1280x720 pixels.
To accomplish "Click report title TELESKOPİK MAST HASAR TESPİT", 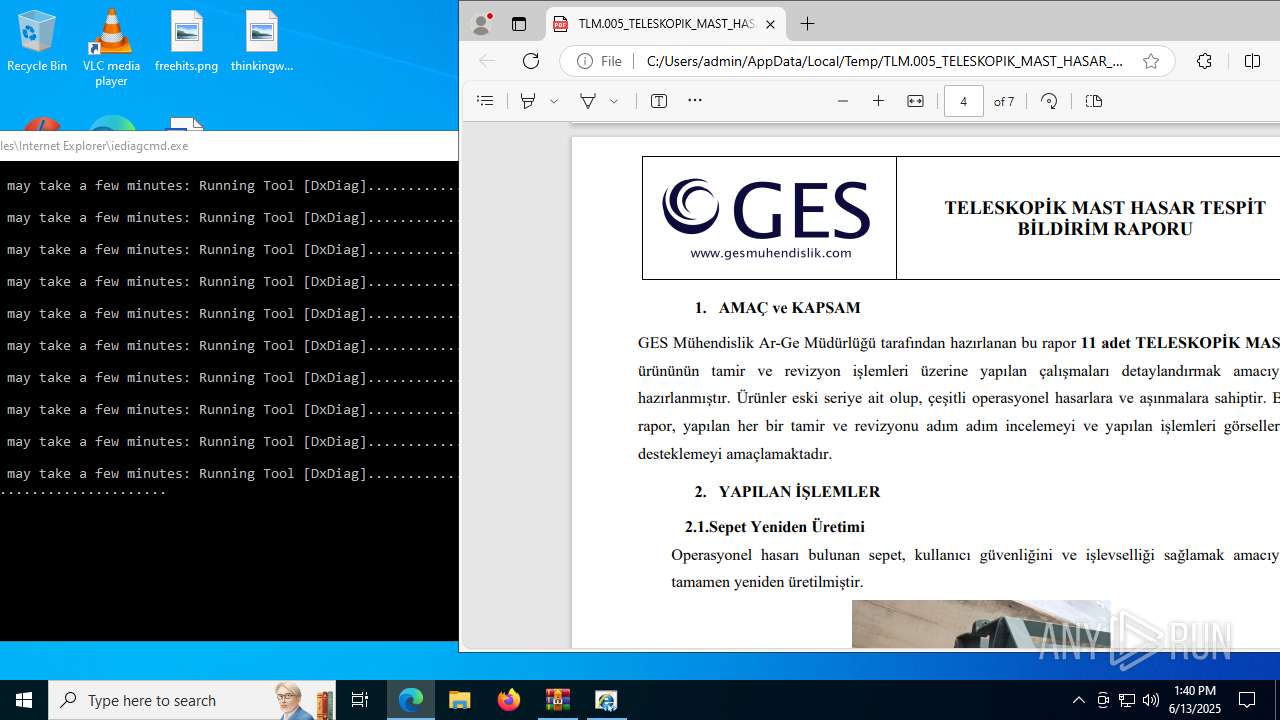I will 1105,208.
